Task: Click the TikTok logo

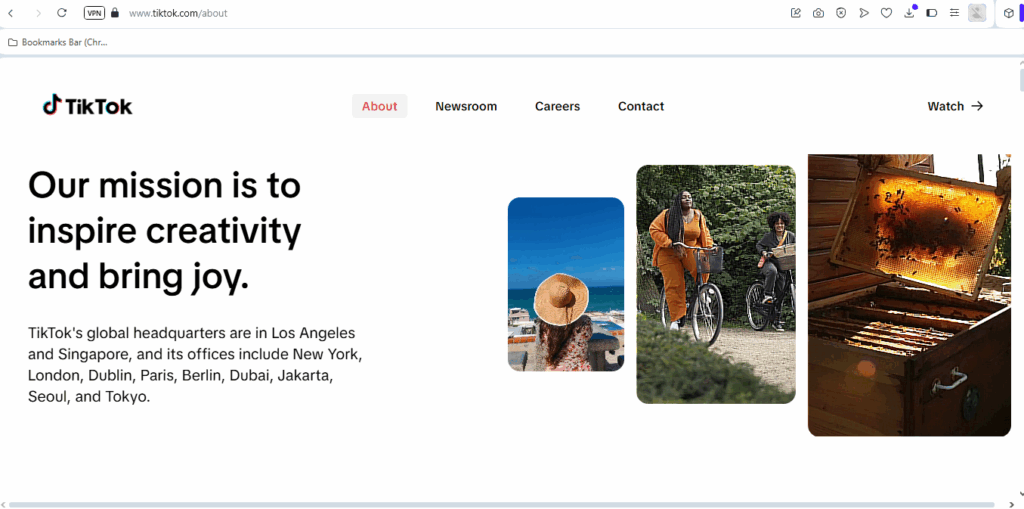Action: (x=87, y=106)
